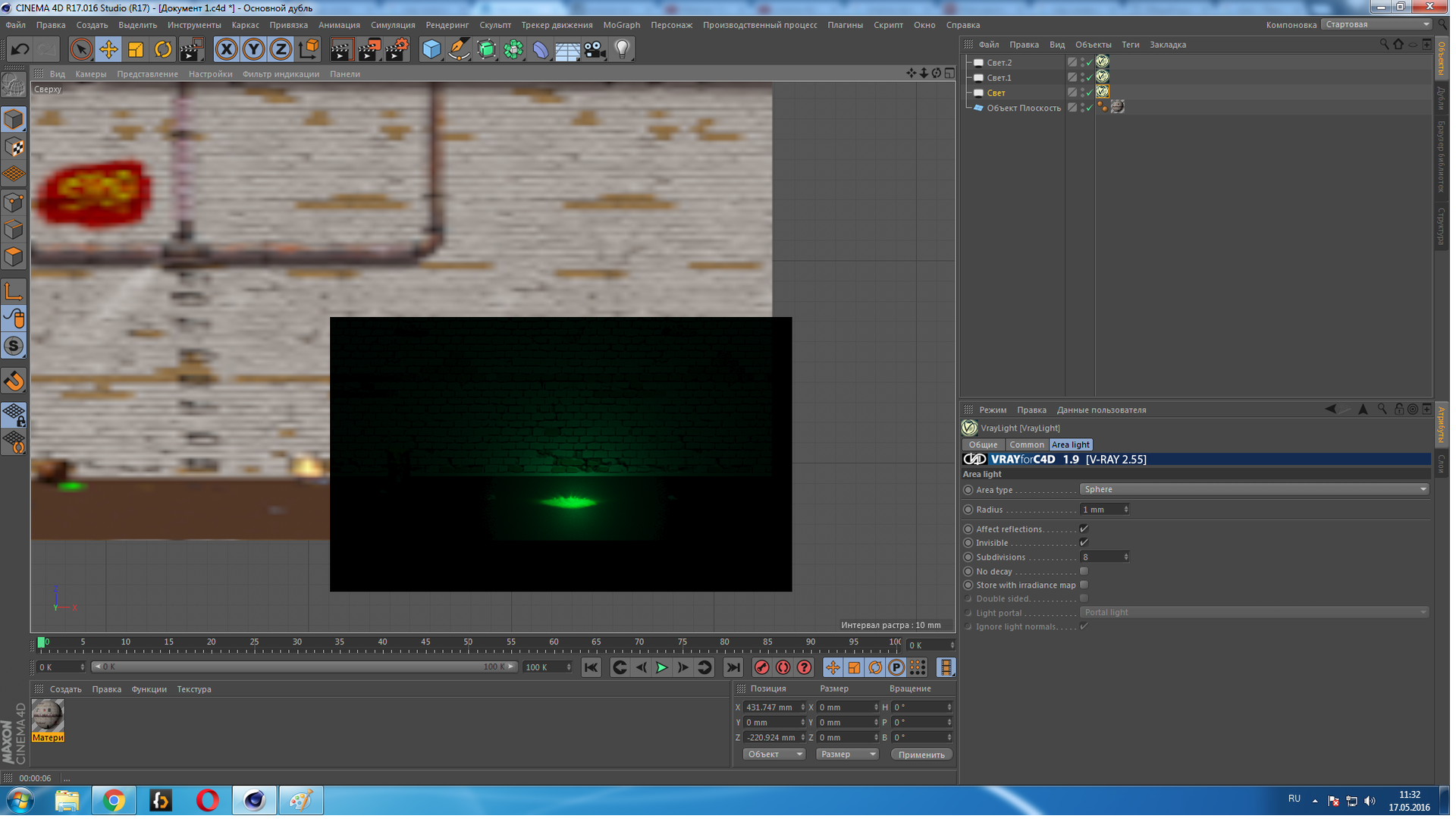Click the Make Editable icon
The height and width of the screenshot is (822, 1456).
point(14,86)
